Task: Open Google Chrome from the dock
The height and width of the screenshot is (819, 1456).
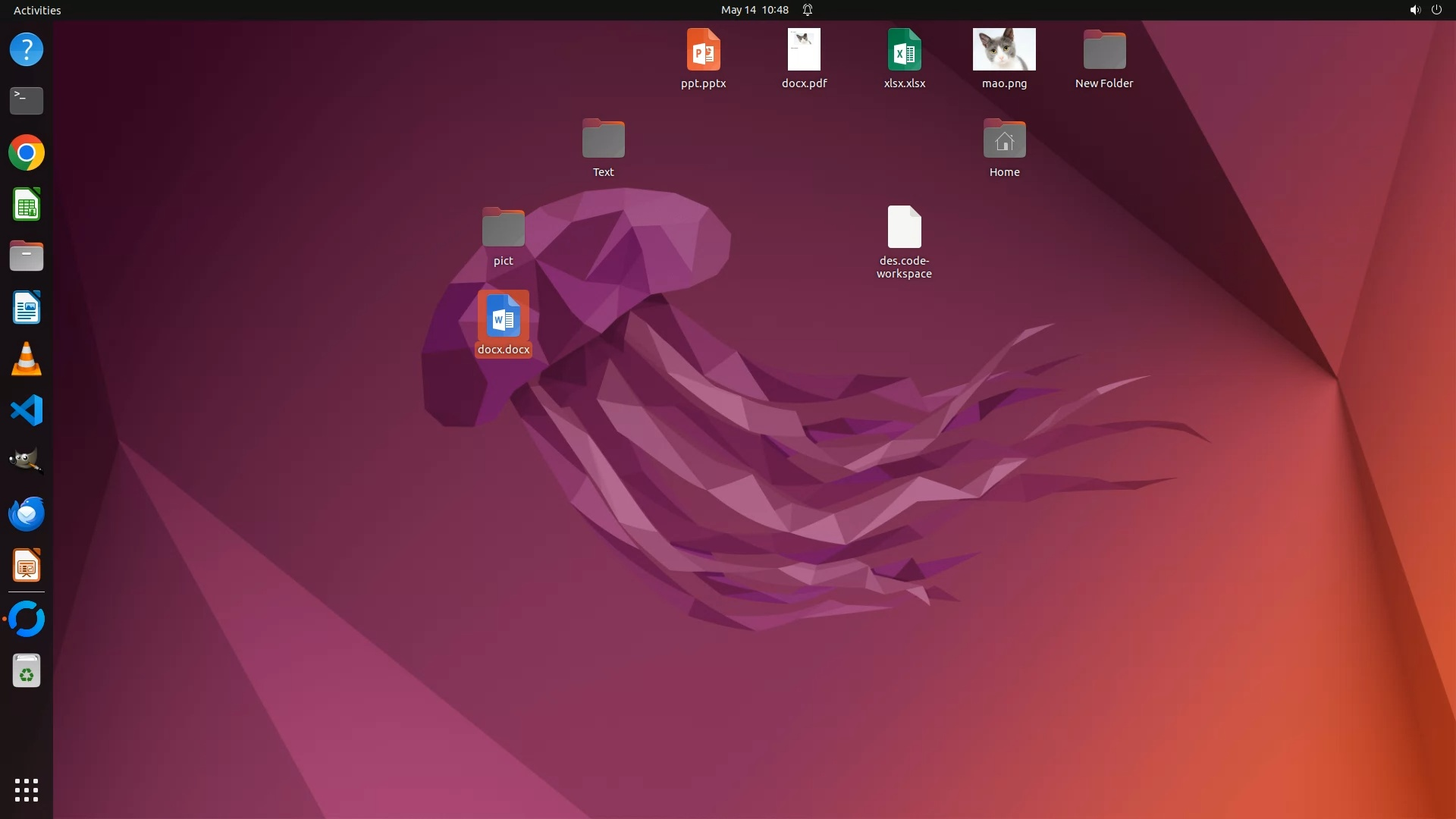Action: 27,153
